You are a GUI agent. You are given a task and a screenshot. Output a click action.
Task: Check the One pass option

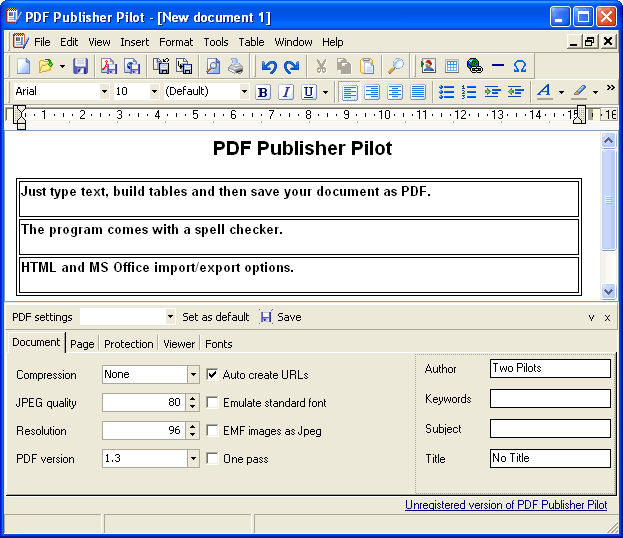point(212,459)
